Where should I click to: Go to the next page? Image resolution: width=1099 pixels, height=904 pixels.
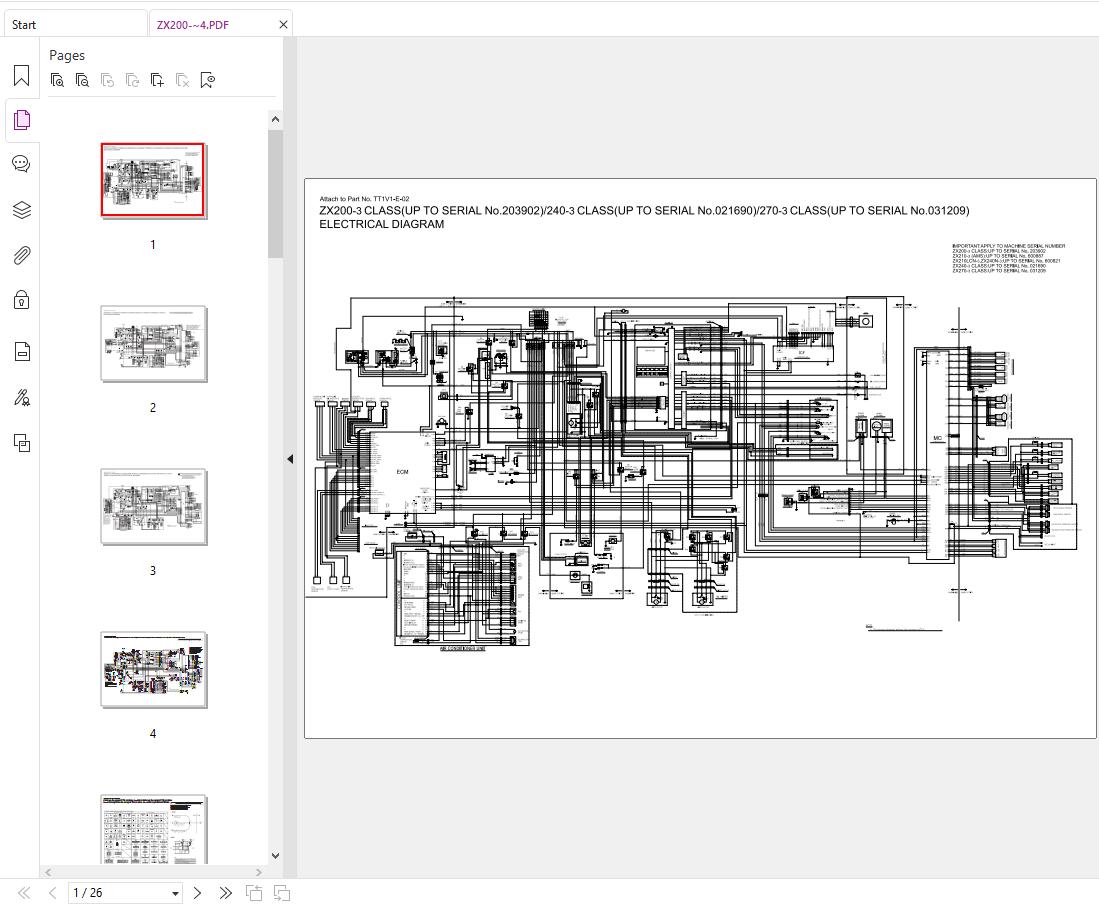coord(198,893)
